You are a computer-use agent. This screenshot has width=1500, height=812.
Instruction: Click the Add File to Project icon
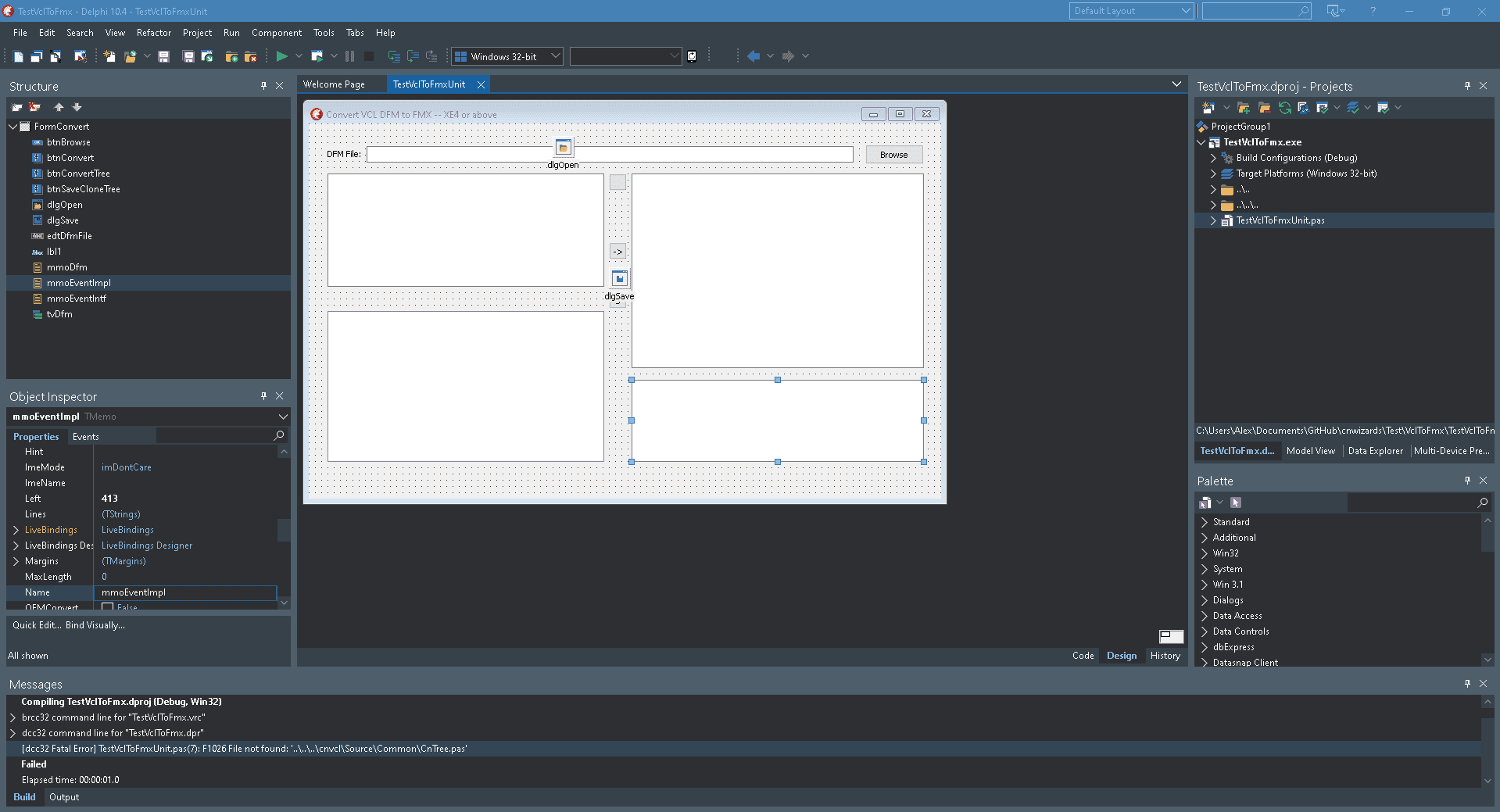[x=231, y=56]
